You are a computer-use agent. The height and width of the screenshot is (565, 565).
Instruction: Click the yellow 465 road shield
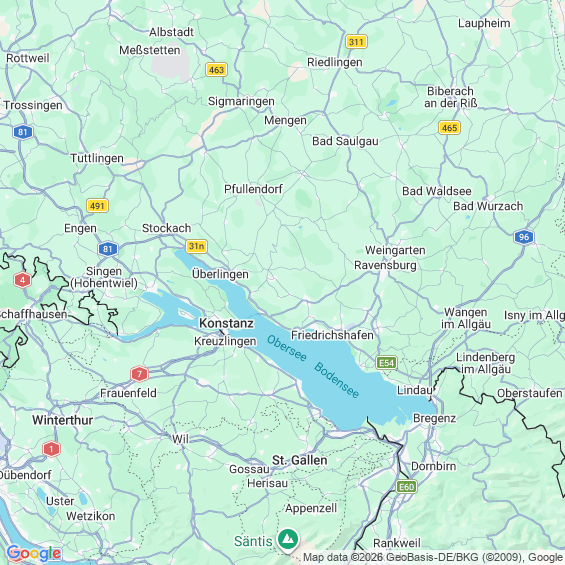(x=449, y=128)
